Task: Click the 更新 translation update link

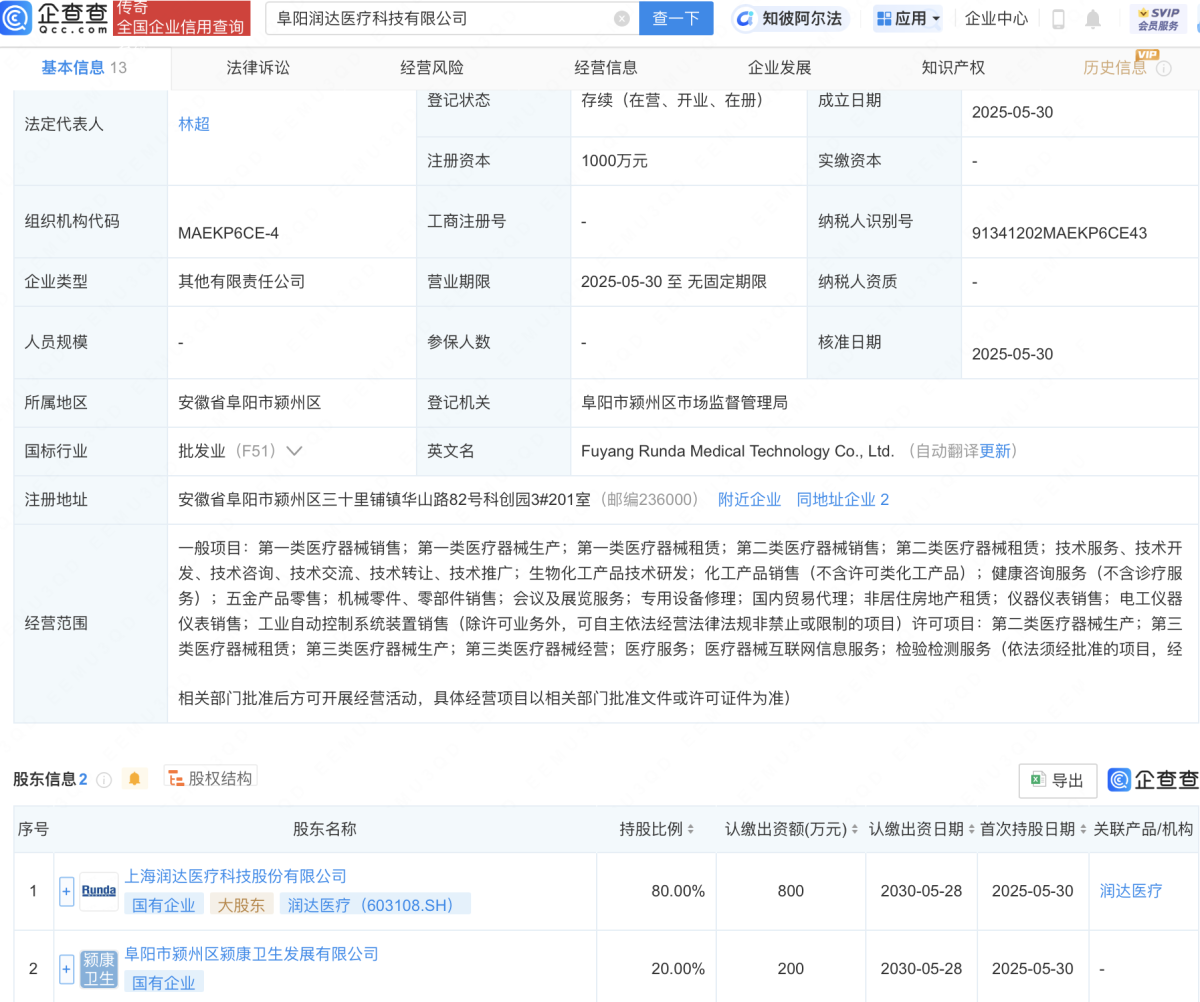Action: [x=995, y=451]
